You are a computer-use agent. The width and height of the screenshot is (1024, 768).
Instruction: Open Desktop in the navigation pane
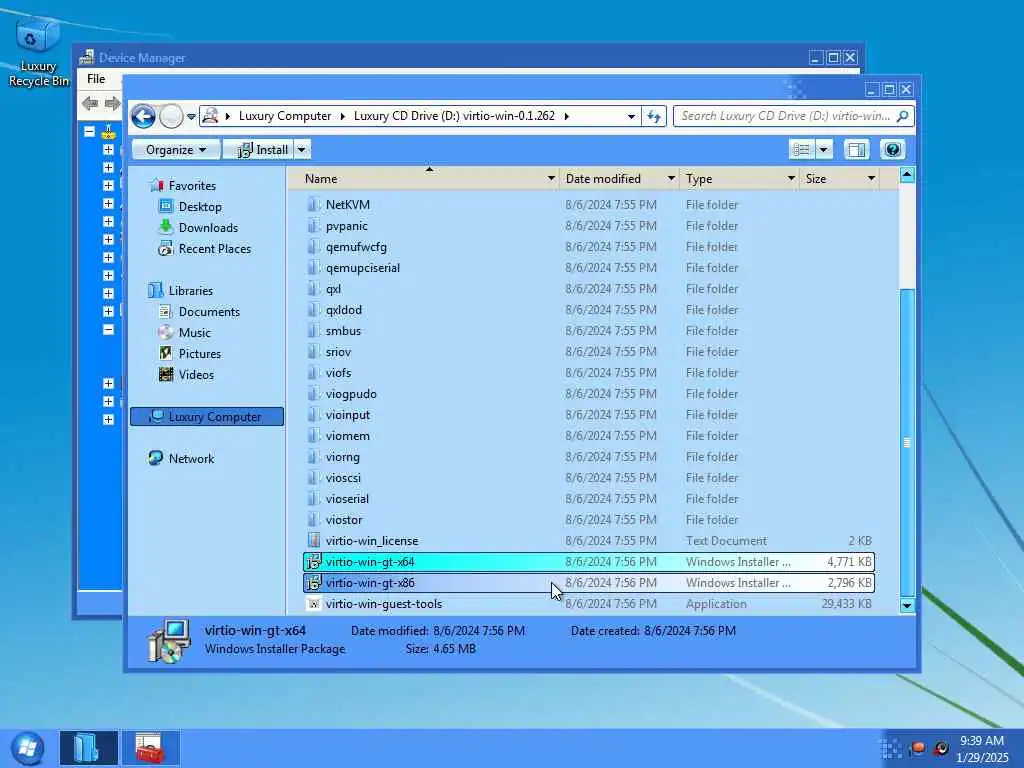tap(200, 207)
